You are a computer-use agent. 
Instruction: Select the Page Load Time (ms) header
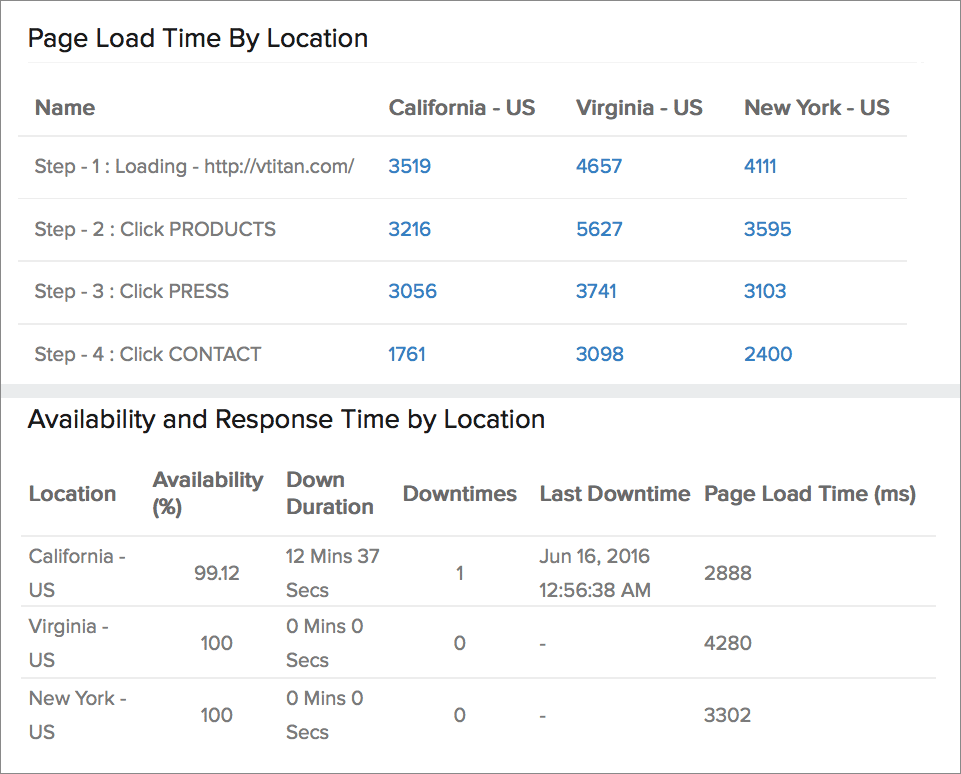[x=810, y=494]
